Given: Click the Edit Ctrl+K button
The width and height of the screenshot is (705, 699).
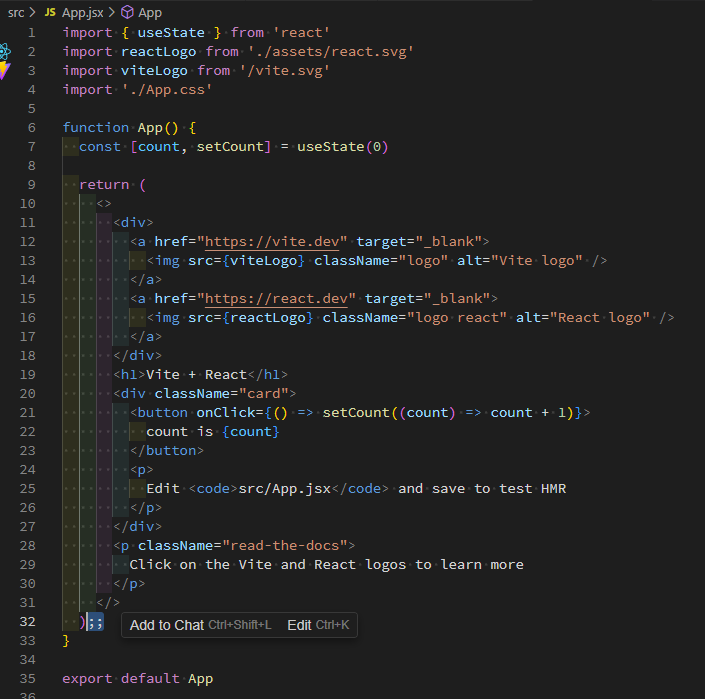Looking at the screenshot, I should coord(318,625).
